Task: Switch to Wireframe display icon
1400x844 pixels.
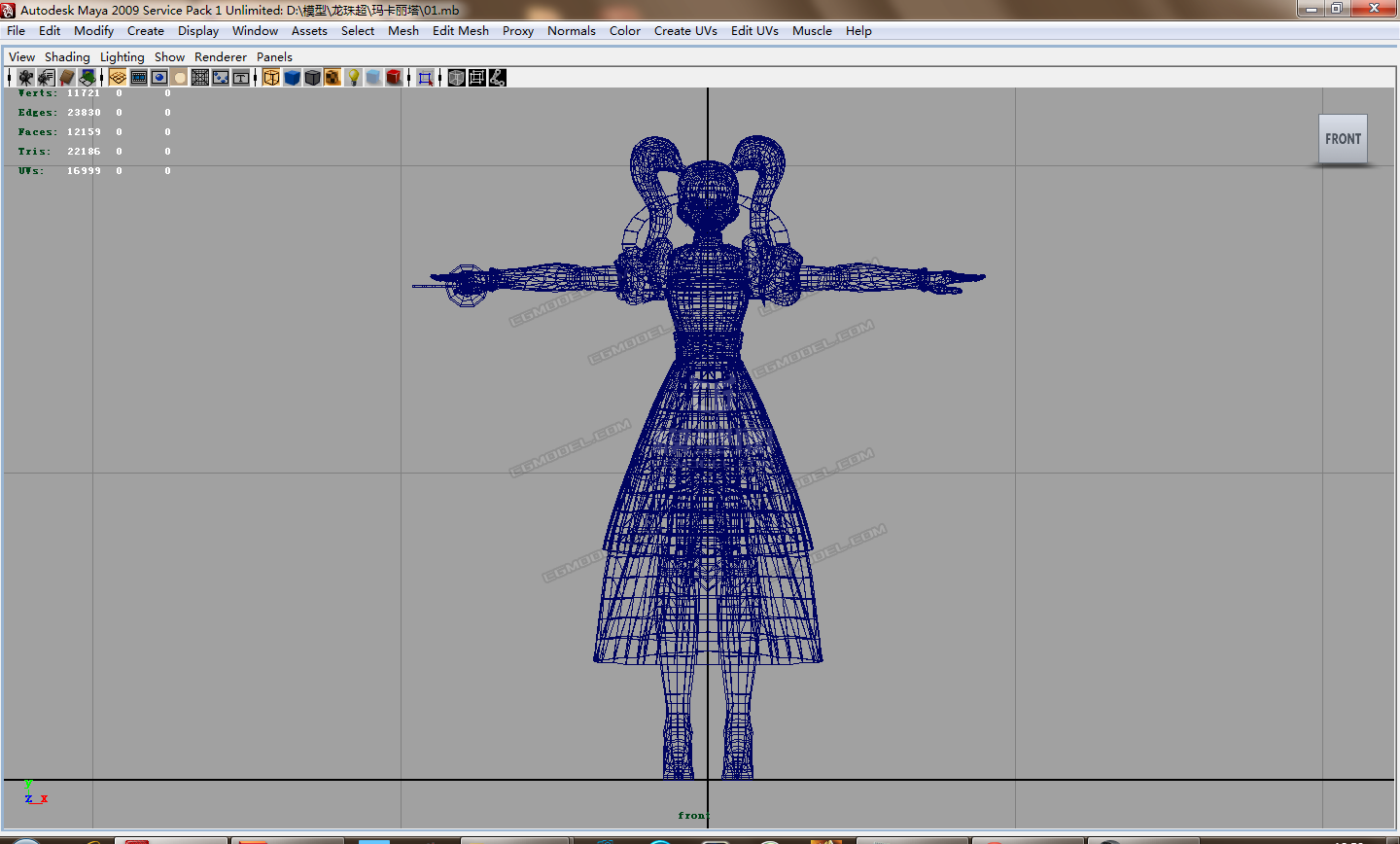Action: (271, 77)
